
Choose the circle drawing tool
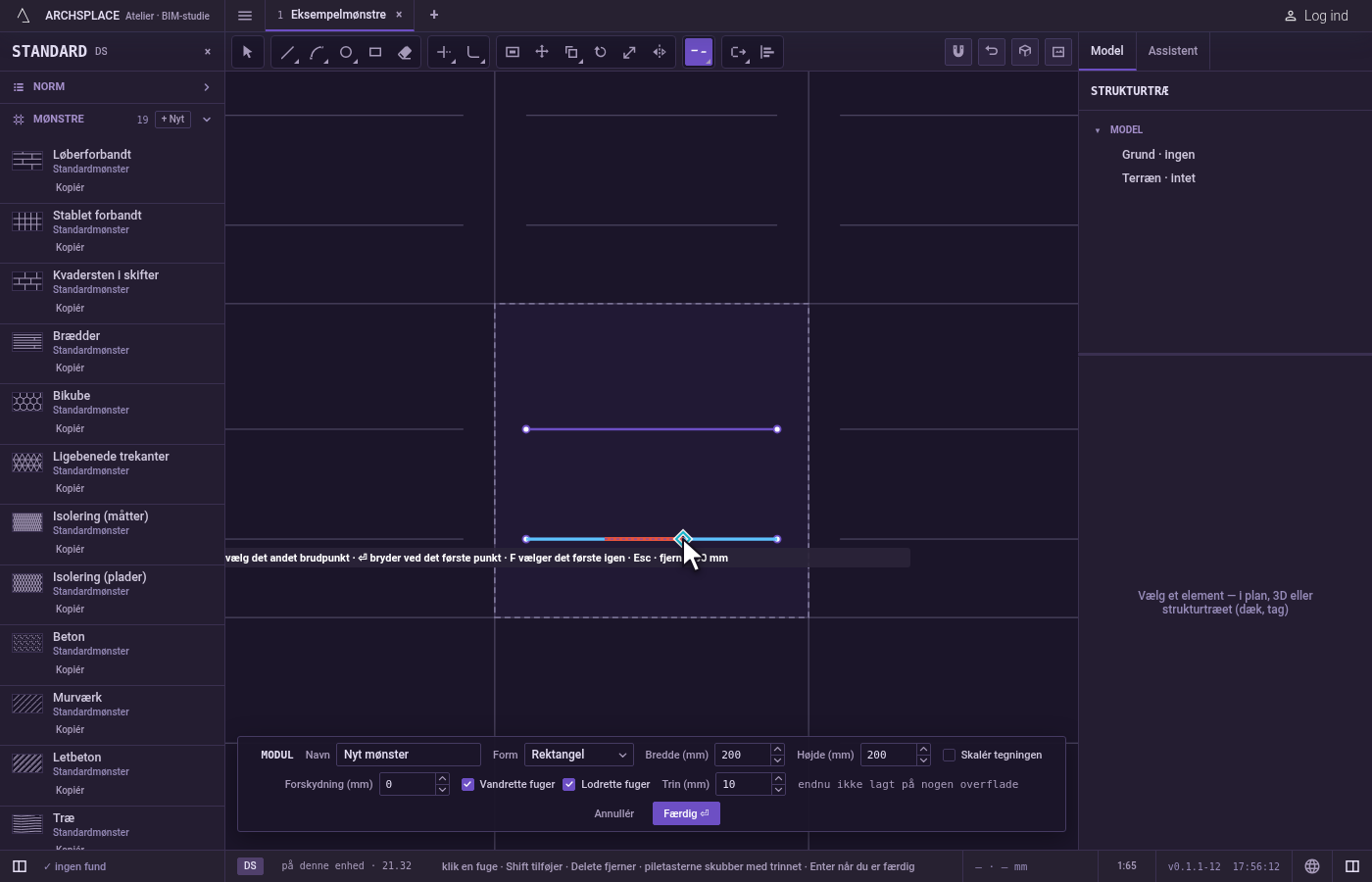(346, 52)
